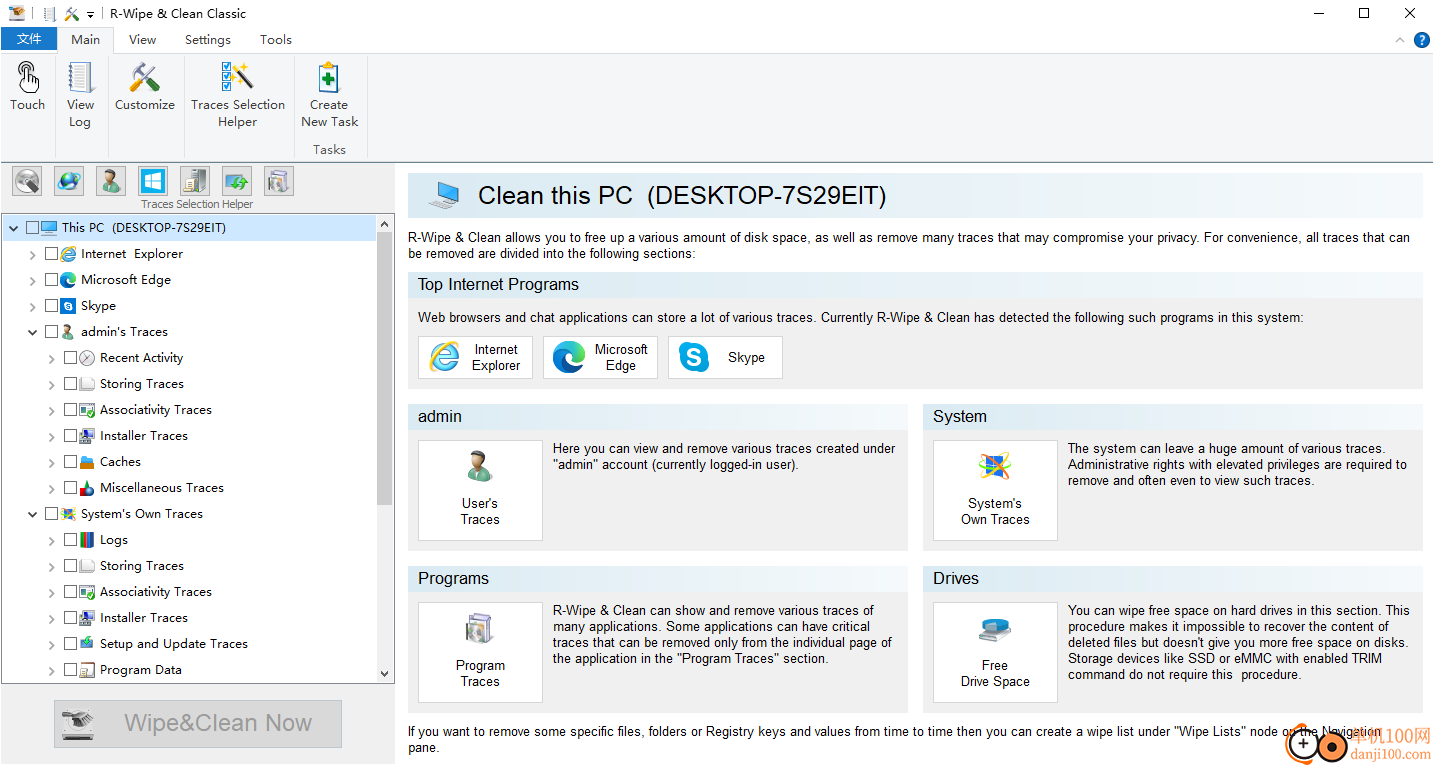Open Skype tile in Top Internet Programs
The image size is (1434, 765).
(725, 357)
